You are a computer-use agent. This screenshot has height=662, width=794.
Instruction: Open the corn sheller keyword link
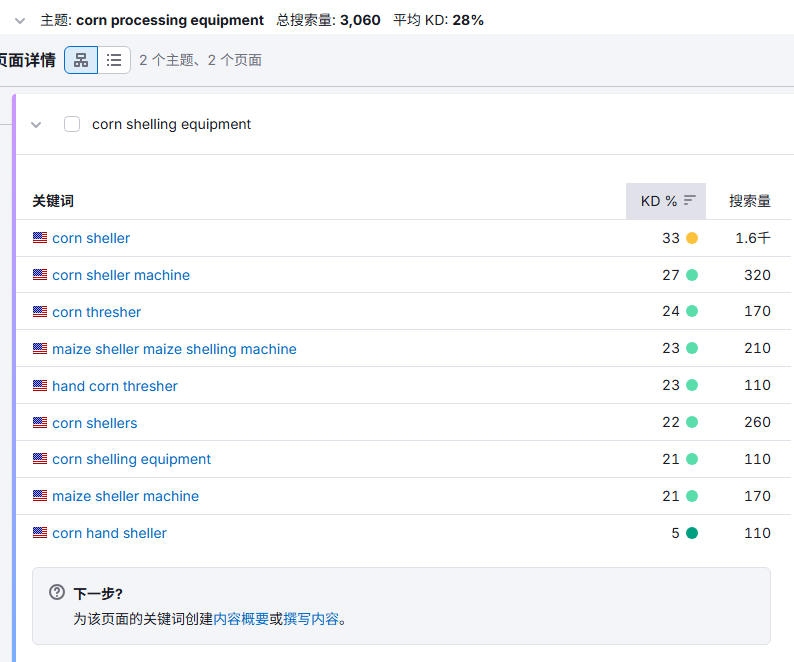click(x=91, y=238)
